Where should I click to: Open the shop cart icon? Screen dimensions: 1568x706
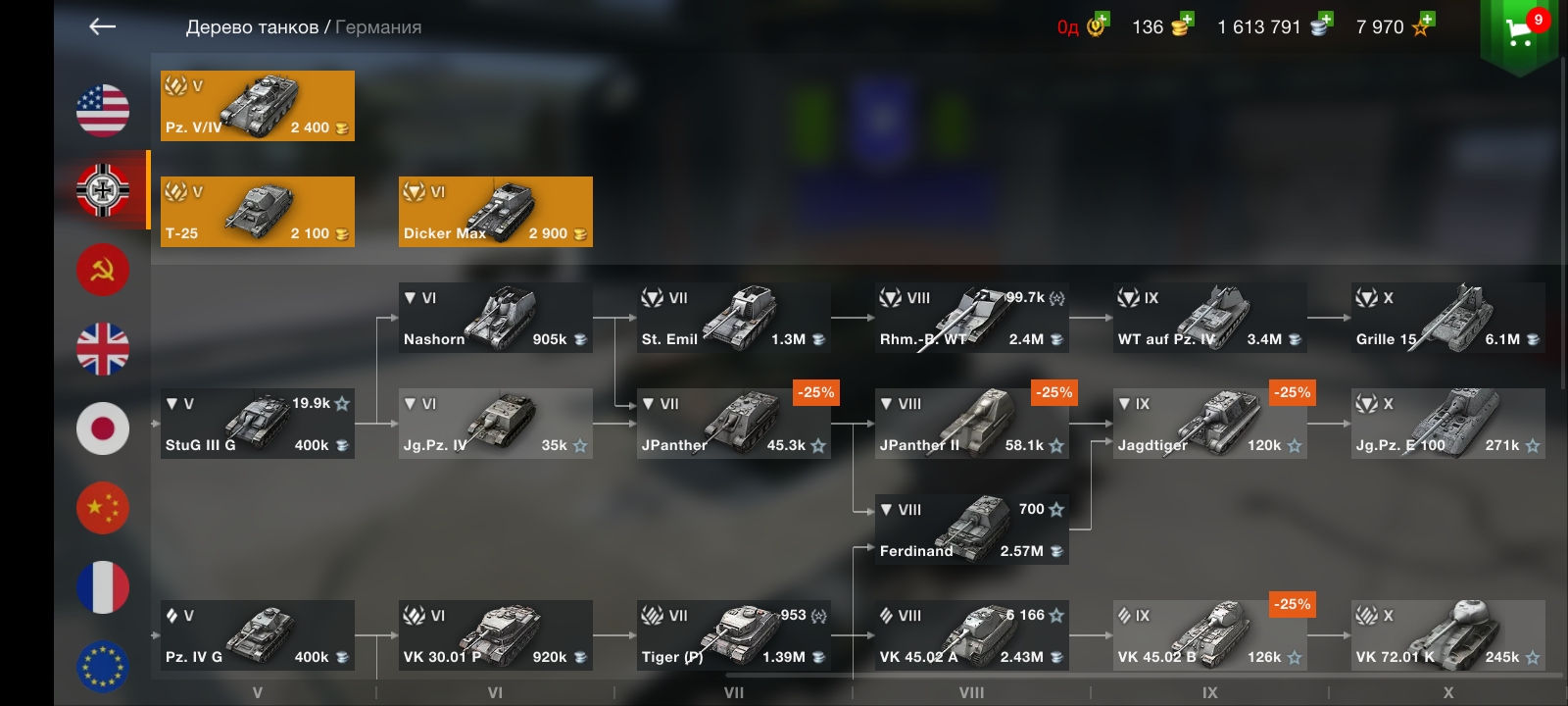tap(1519, 34)
